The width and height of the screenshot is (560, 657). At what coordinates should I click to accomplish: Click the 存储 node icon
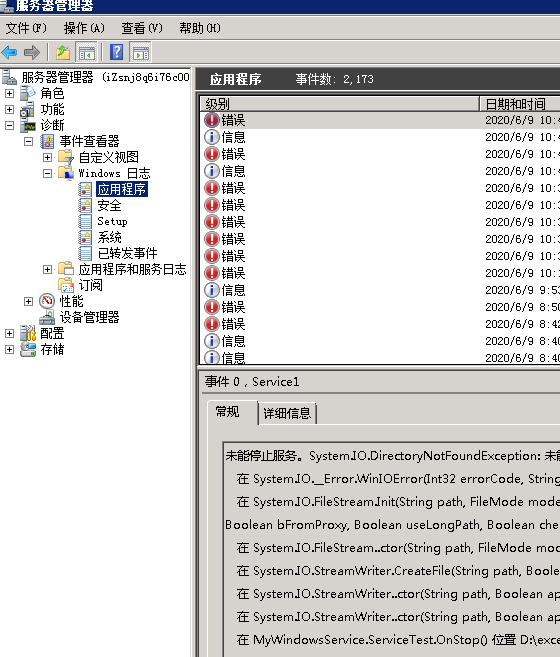28,349
